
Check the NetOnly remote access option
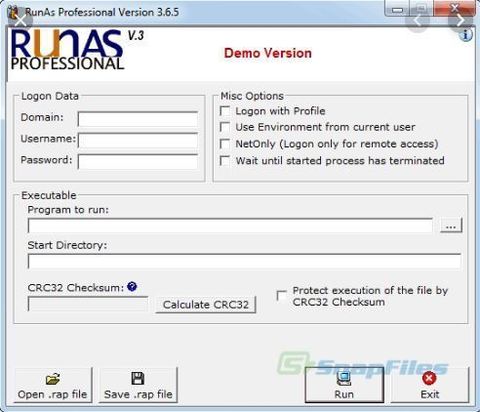[x=225, y=144]
